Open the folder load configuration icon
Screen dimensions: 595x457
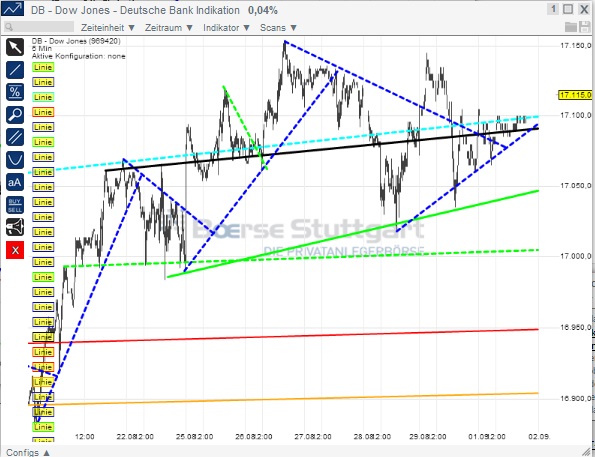(571, 27)
